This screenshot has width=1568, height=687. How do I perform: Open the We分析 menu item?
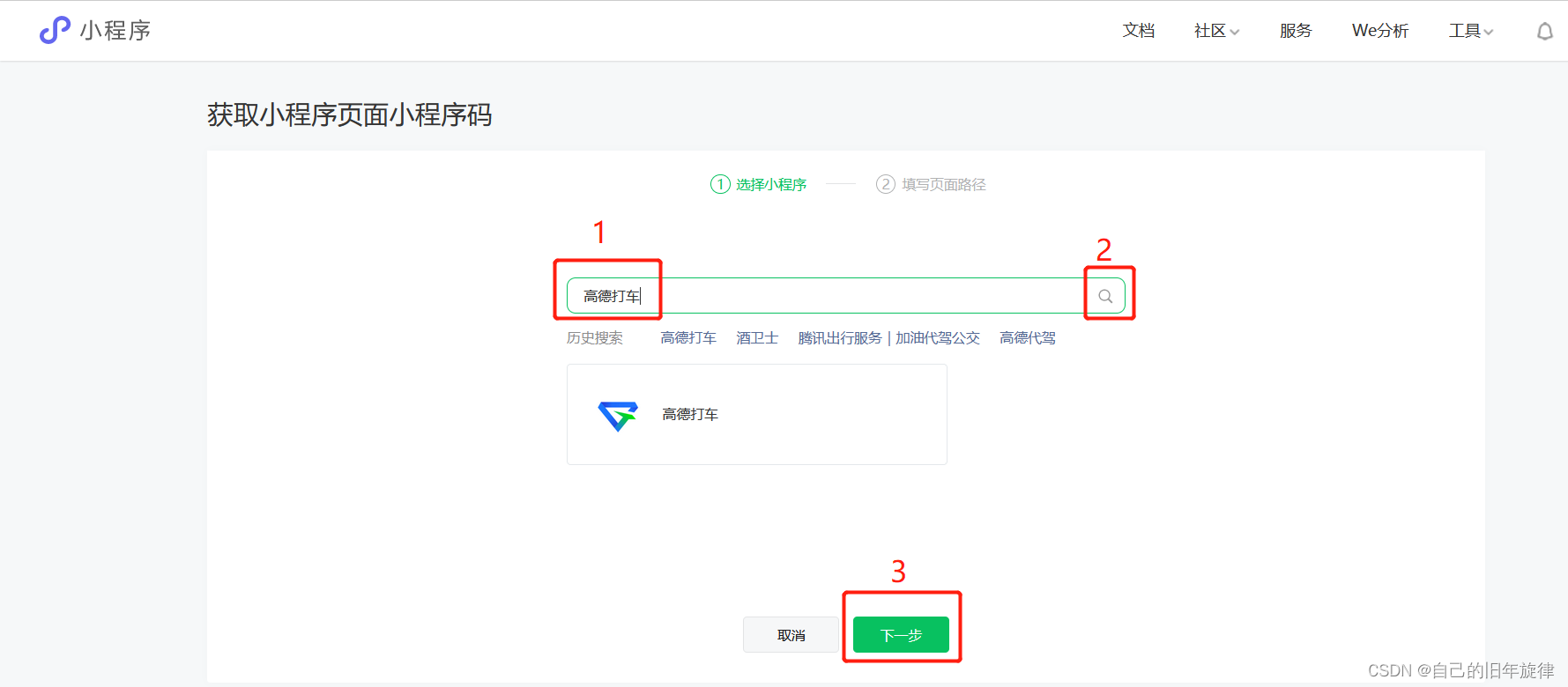(x=1380, y=31)
